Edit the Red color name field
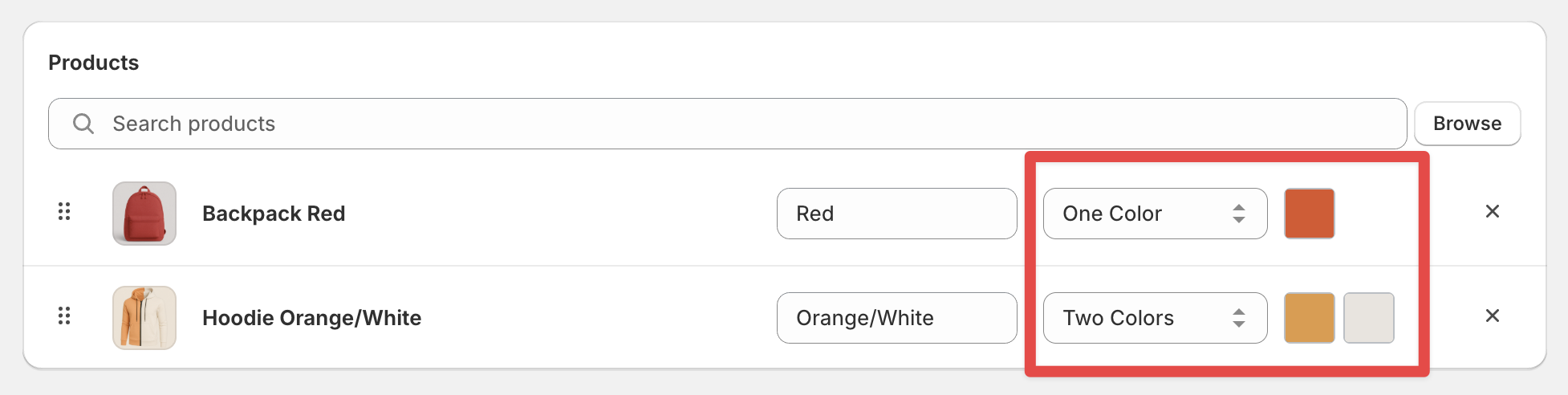This screenshot has height=395, width=1568. click(x=897, y=214)
